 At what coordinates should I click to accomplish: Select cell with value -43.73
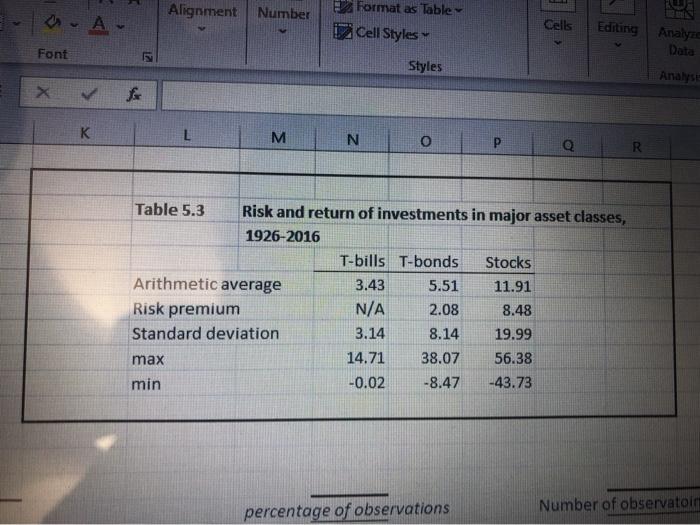coord(498,383)
